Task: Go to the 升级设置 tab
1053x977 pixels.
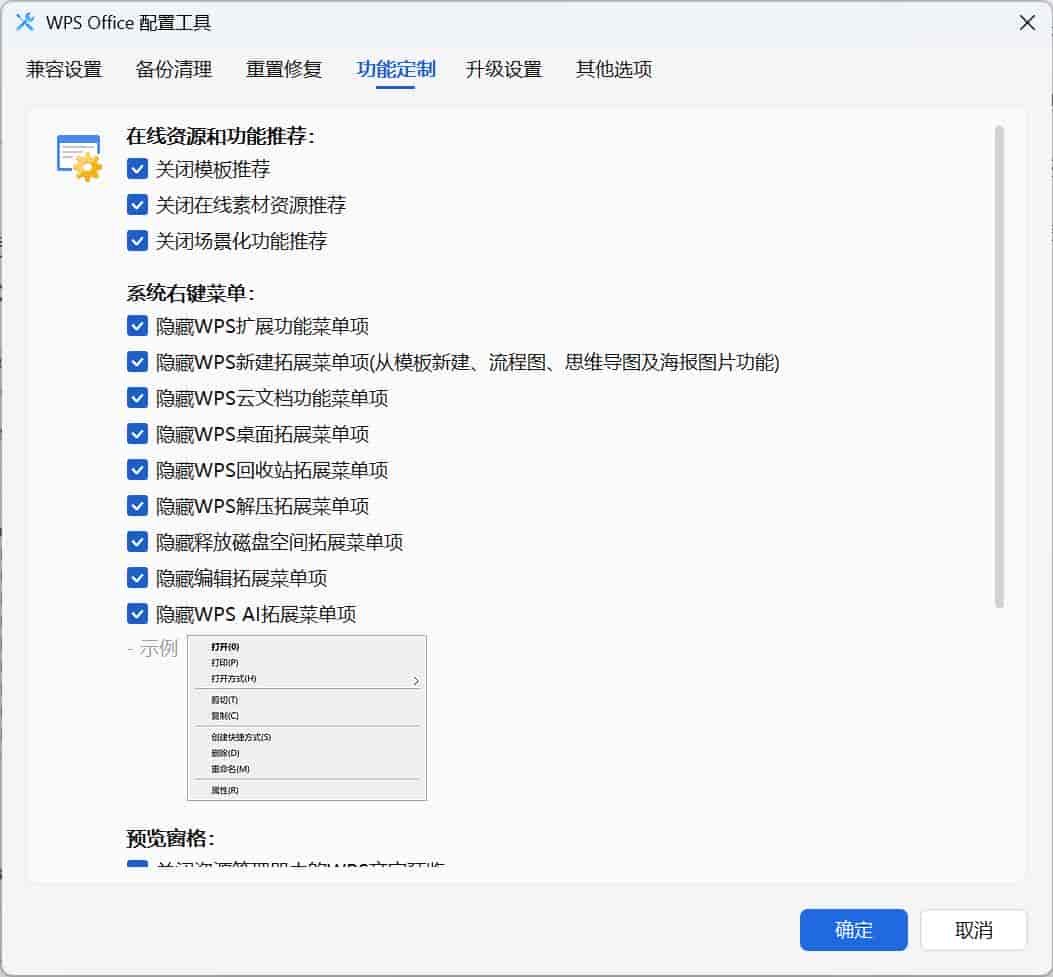Action: pos(504,69)
